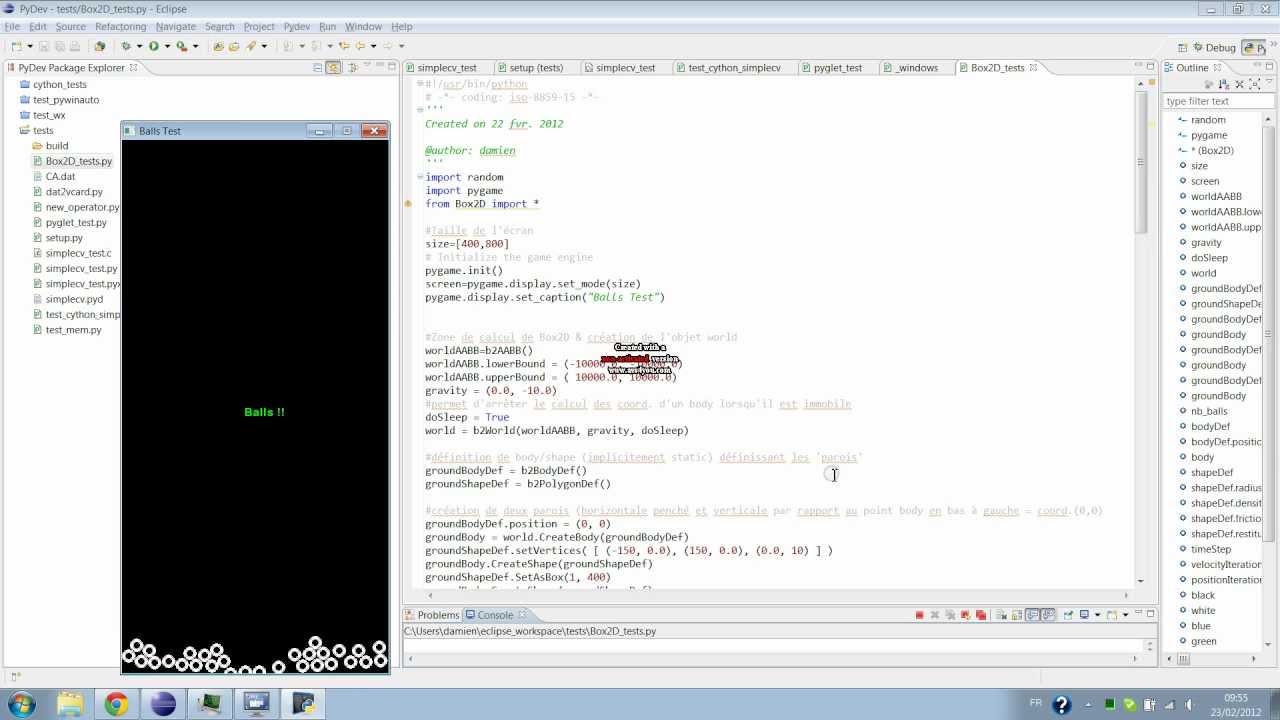Run the program with green Run icon
1280x720 pixels.
point(153,46)
